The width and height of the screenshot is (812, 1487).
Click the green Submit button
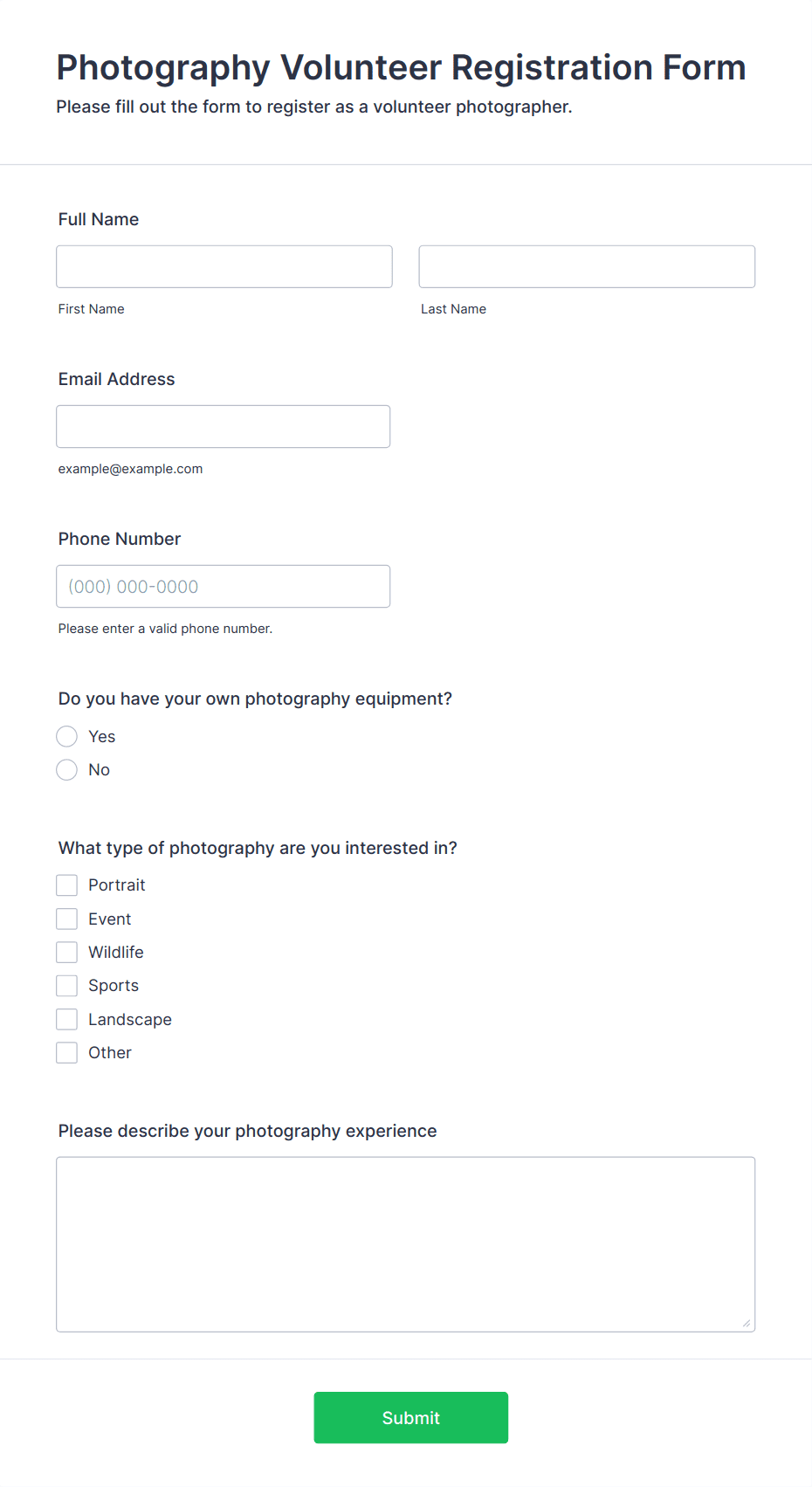coord(411,1417)
